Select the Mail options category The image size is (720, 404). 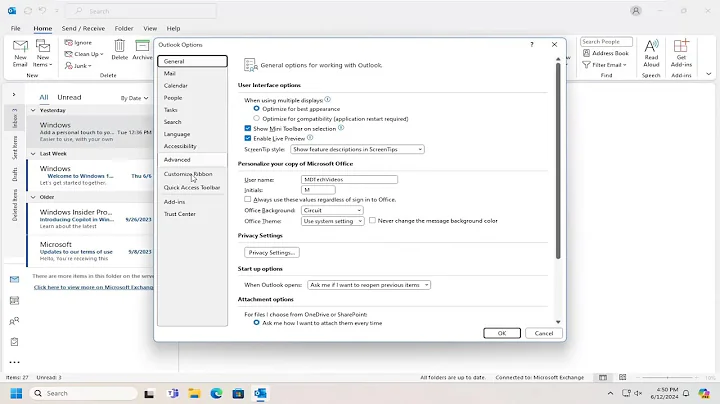tap(192, 73)
